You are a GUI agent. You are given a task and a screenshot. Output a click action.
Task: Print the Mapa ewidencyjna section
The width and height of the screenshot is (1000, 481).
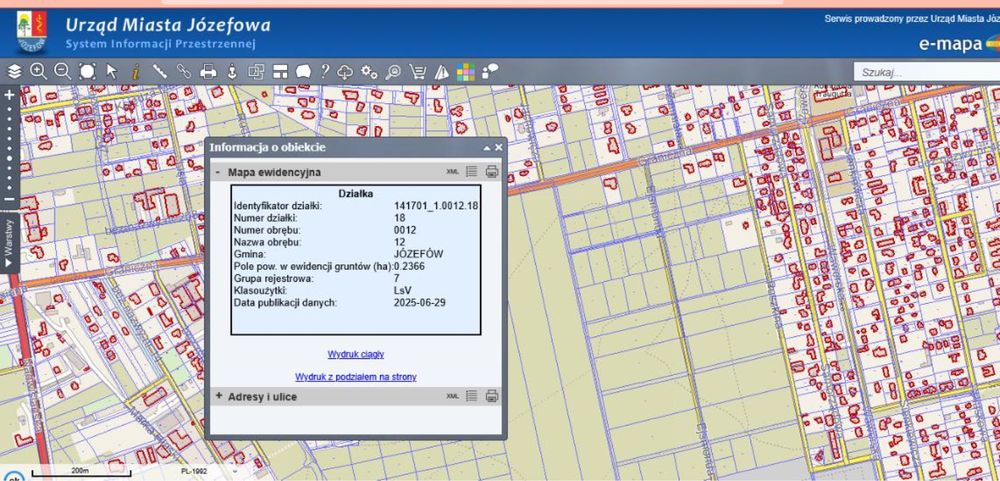491,172
